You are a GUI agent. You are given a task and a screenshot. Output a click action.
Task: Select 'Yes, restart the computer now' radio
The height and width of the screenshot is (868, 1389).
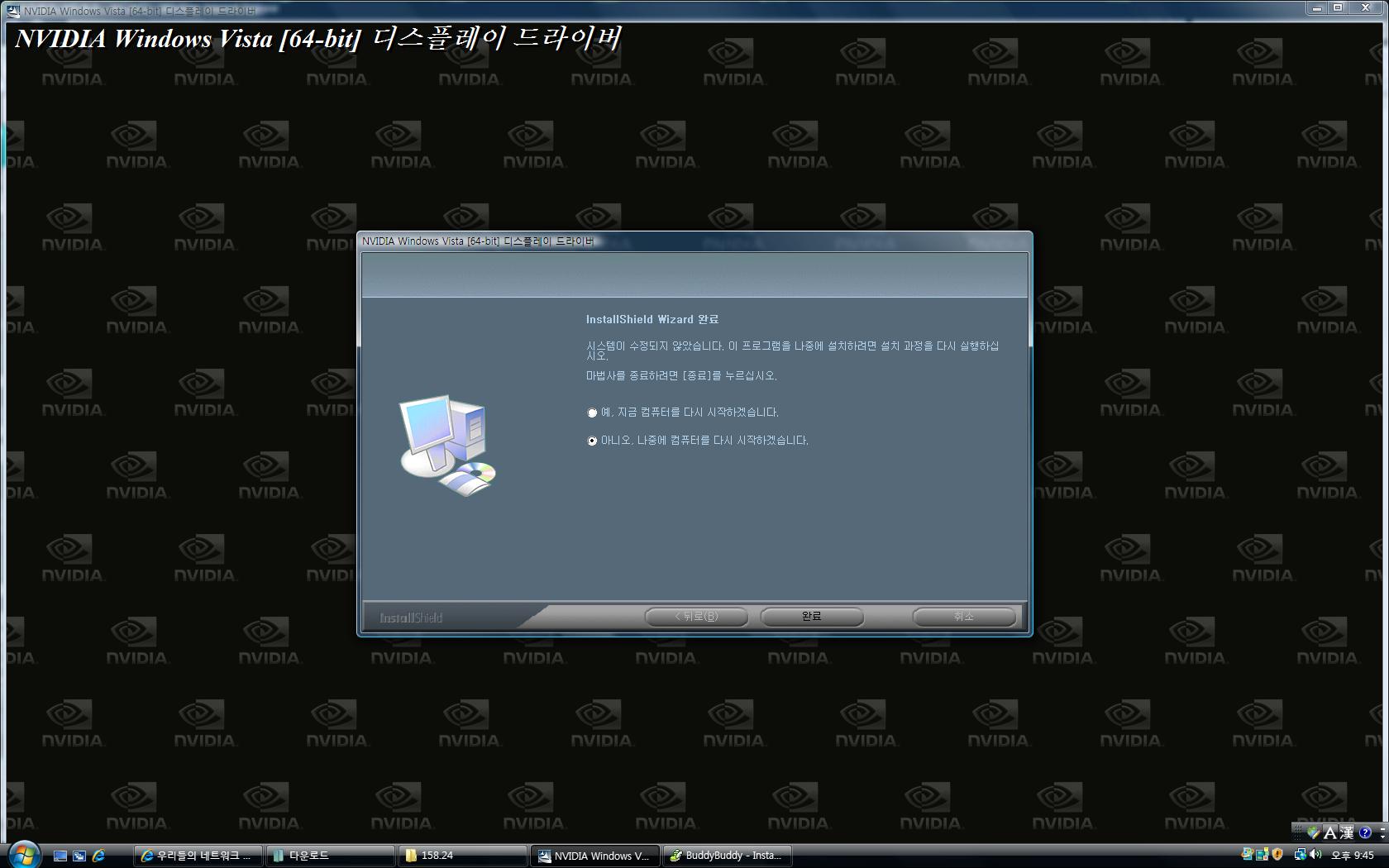pyautogui.click(x=592, y=413)
